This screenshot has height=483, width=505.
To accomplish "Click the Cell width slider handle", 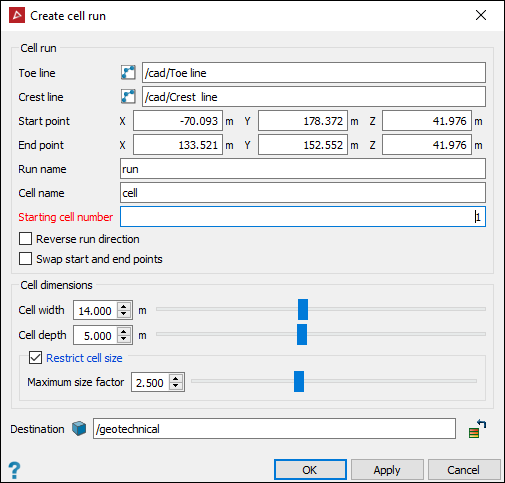I will click(303, 309).
